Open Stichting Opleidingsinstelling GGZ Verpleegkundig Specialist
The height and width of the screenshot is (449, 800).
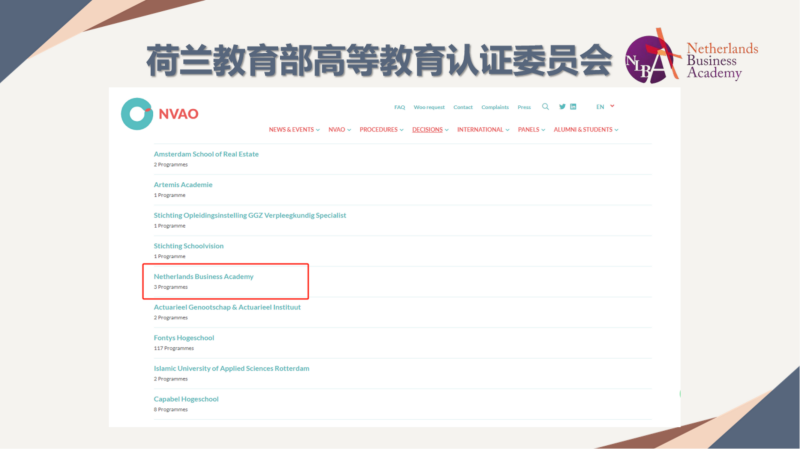tap(250, 215)
